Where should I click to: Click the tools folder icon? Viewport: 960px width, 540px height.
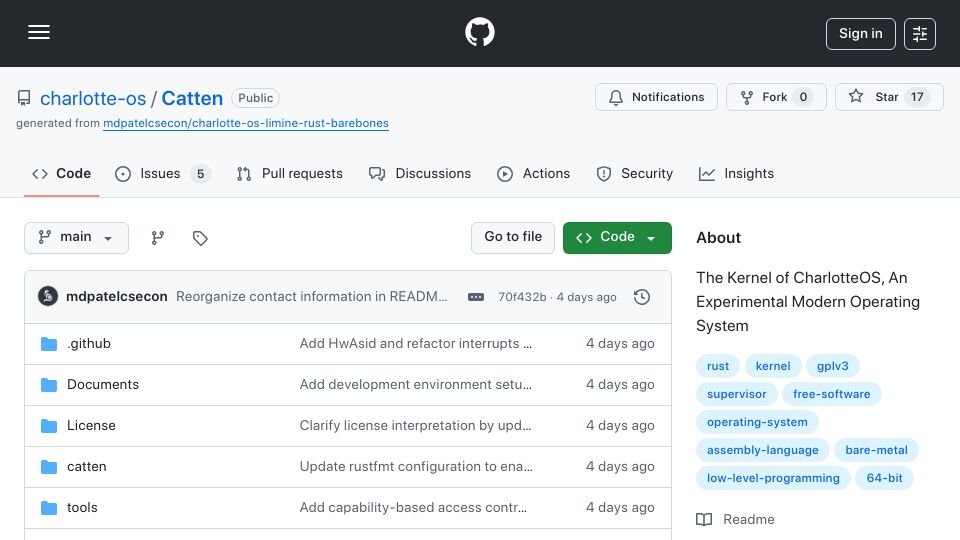pyautogui.click(x=49, y=508)
